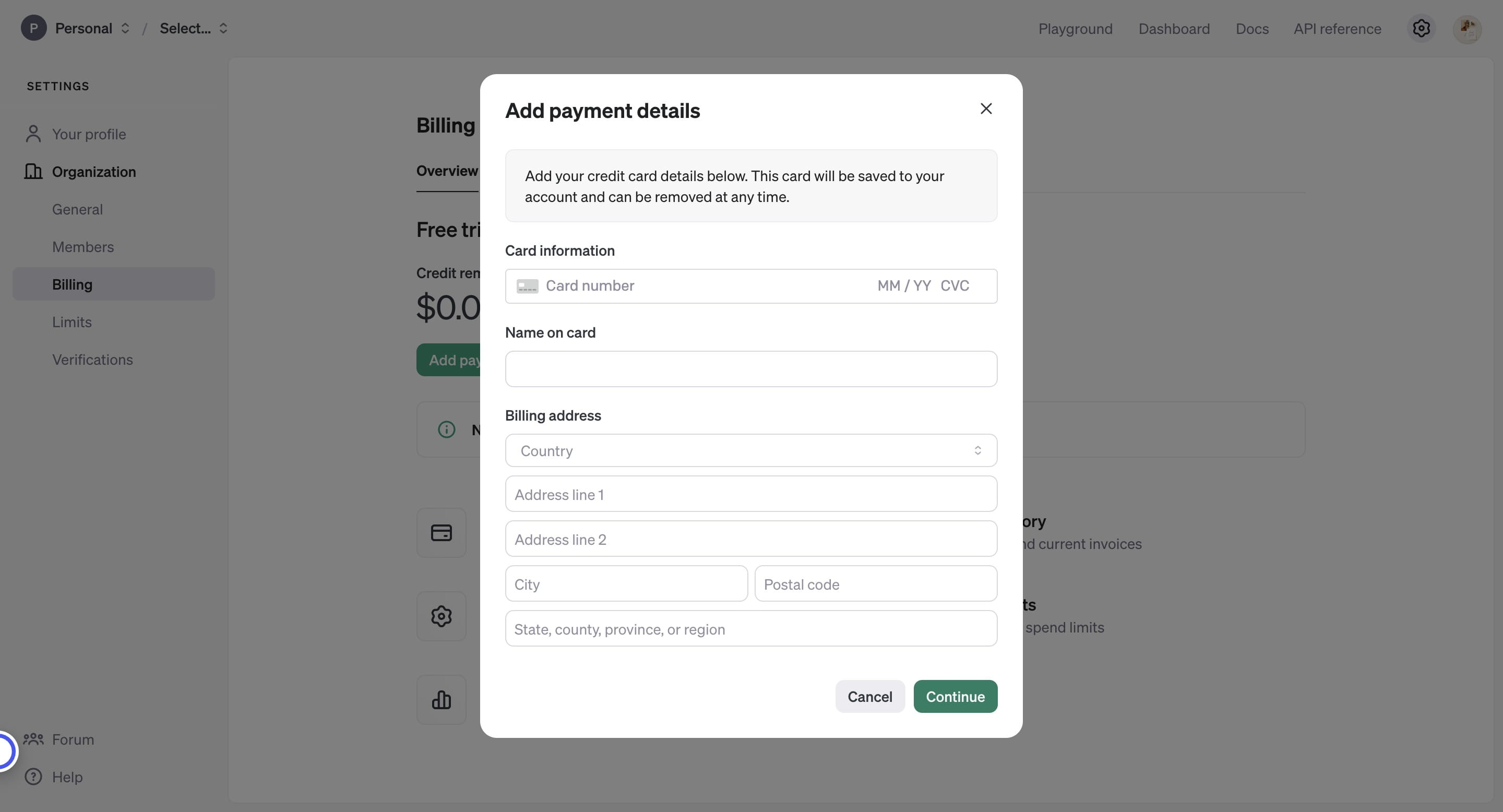Cancel the payment details dialog
The image size is (1503, 812).
coord(870,697)
